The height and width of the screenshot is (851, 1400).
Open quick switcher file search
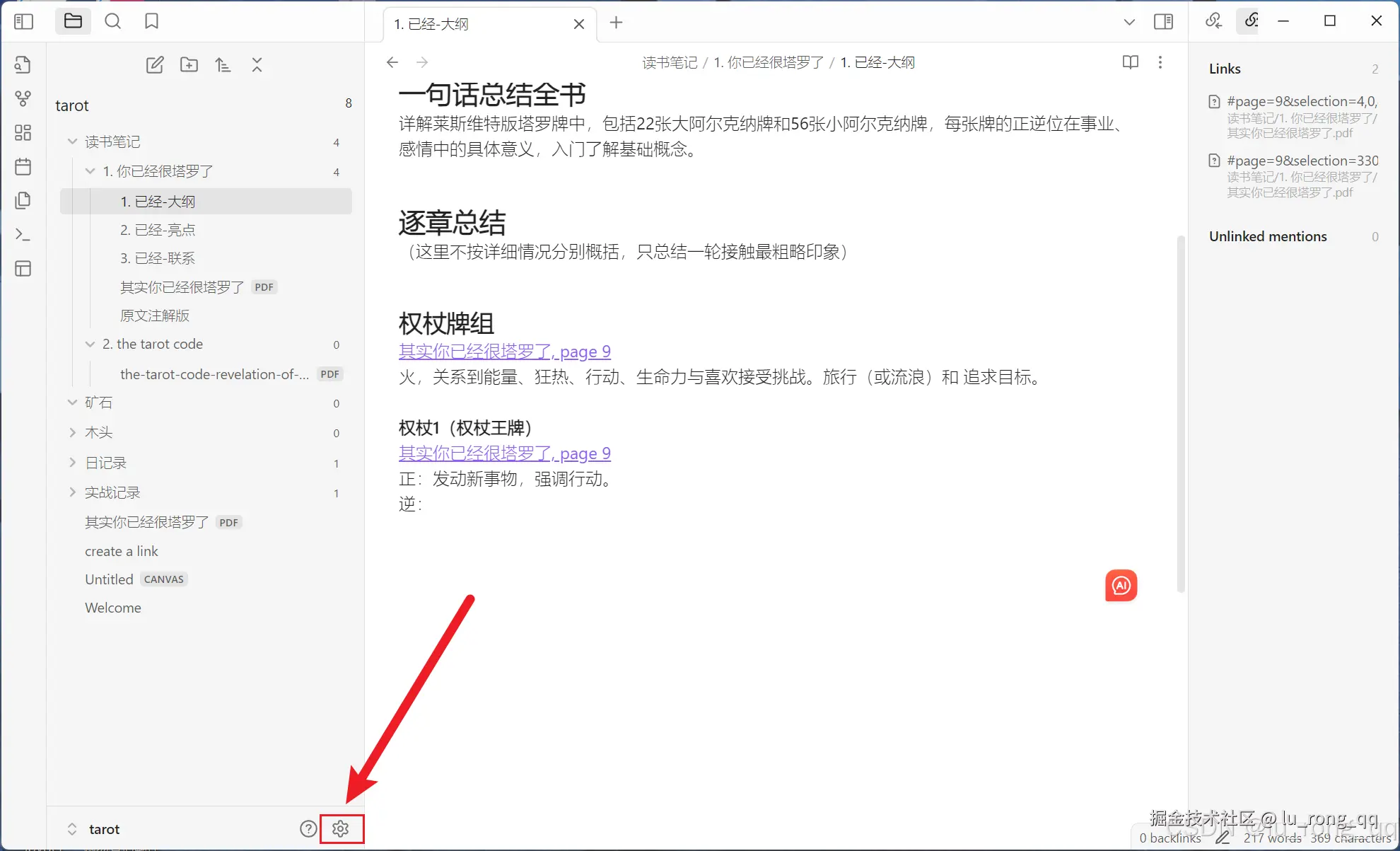pos(112,21)
